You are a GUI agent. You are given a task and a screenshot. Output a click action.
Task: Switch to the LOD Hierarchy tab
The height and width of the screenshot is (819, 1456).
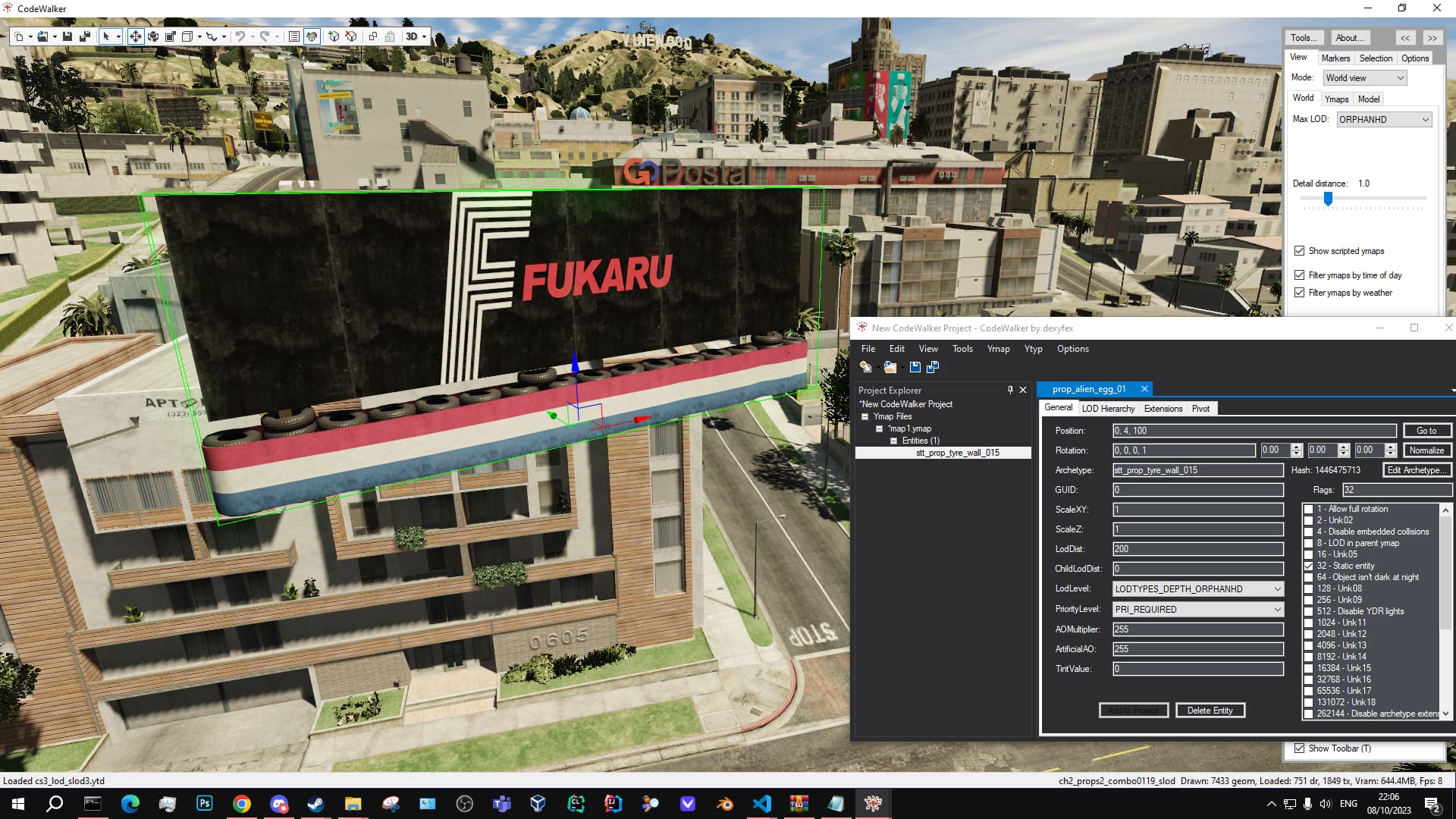click(x=1108, y=409)
